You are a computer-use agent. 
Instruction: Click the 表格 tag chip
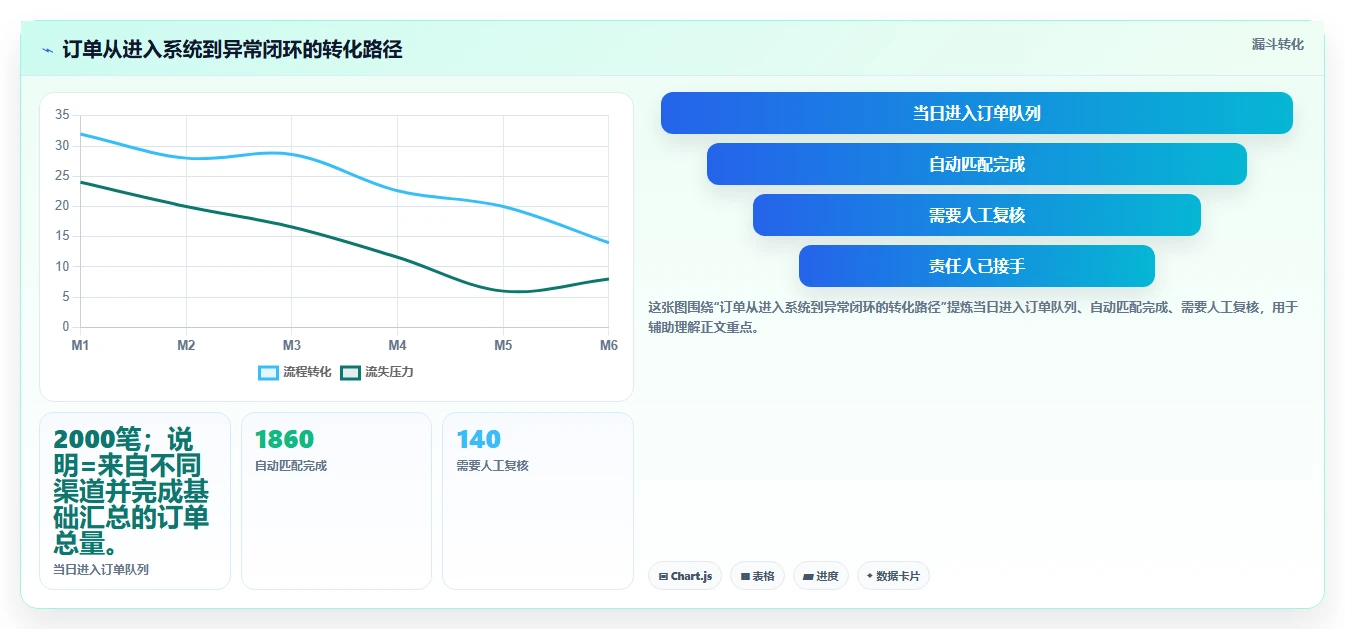758,576
